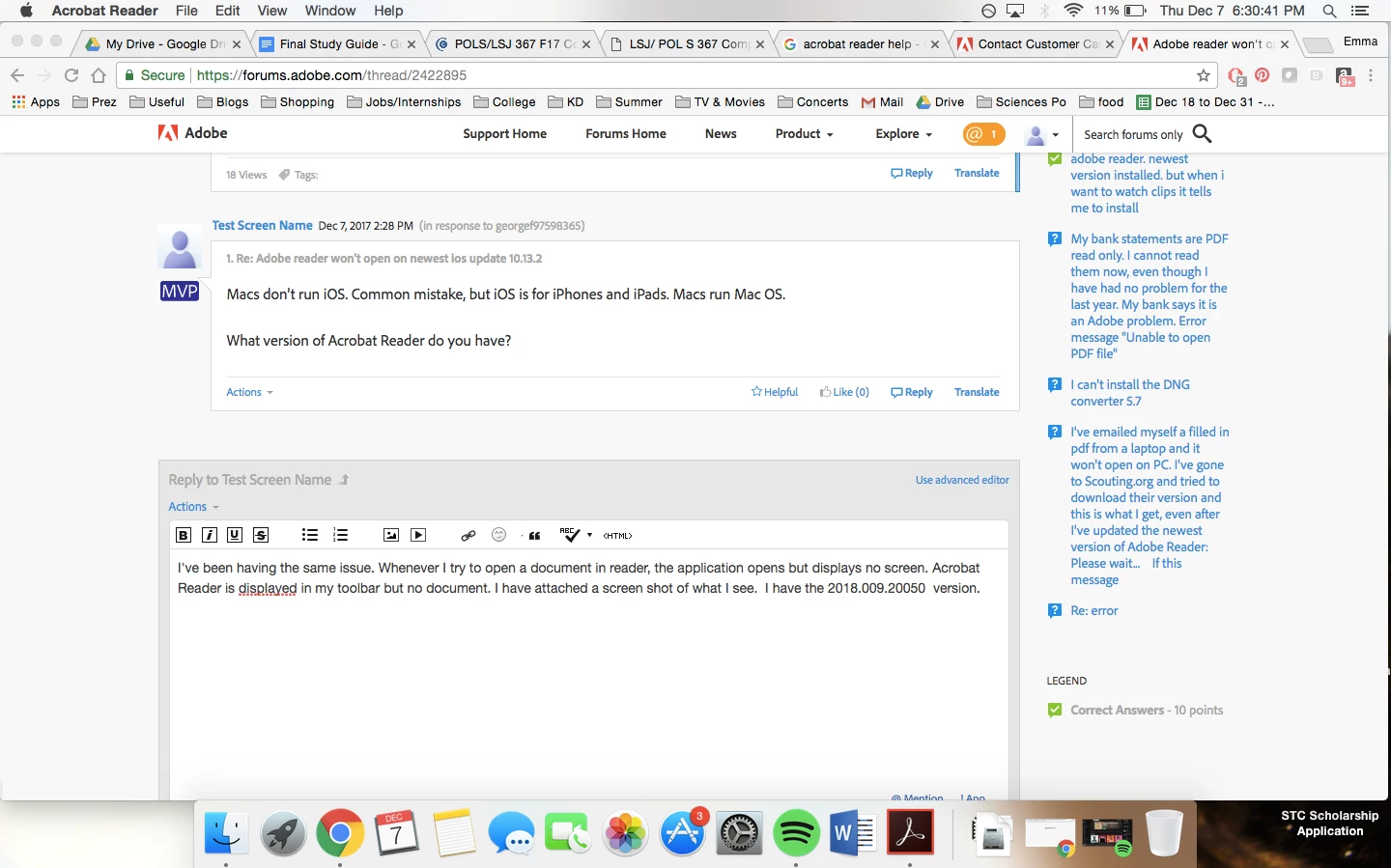Toggle underline in reply editor
Image resolution: width=1391 pixels, height=868 pixels.
point(235,535)
